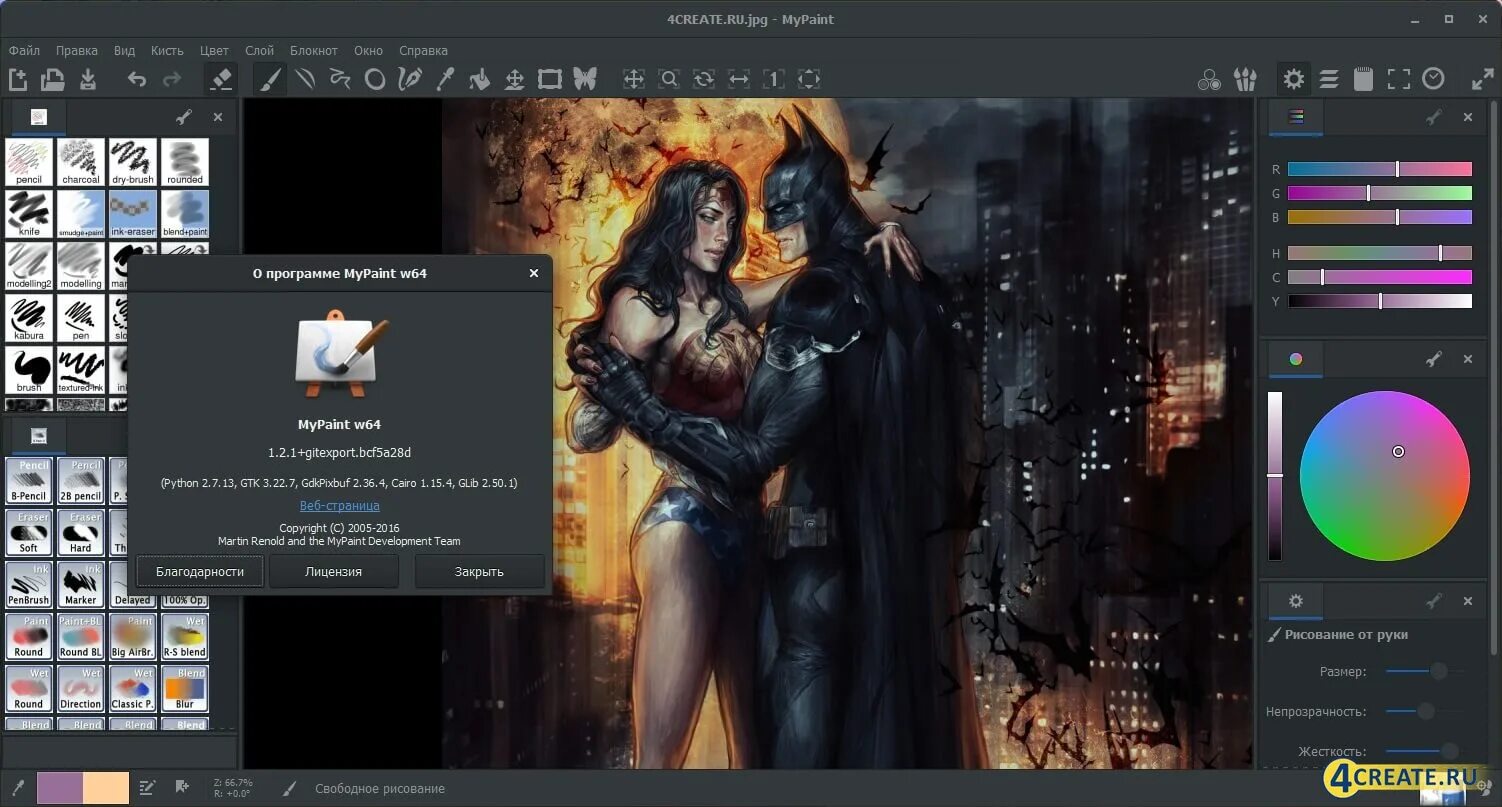This screenshot has height=807, width=1502.
Task: Switch to the component sliders color tab
Action: [1296, 117]
